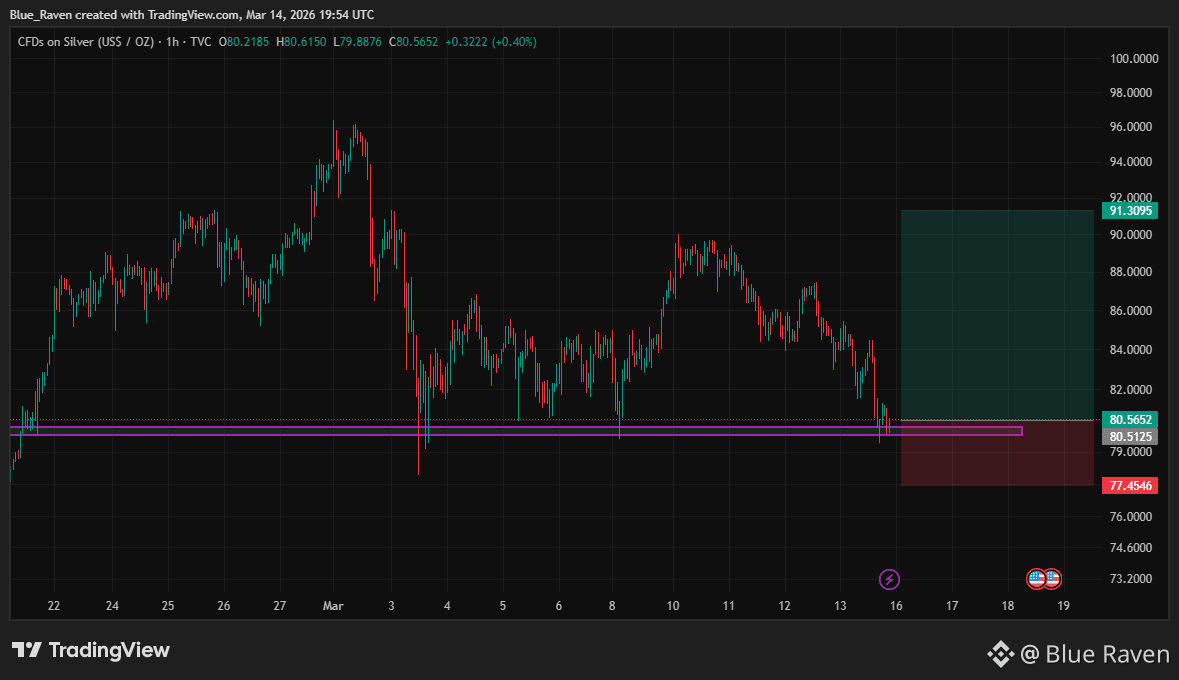The height and width of the screenshot is (680, 1179).
Task: Click the 22 date on time axis
Action: click(53, 606)
